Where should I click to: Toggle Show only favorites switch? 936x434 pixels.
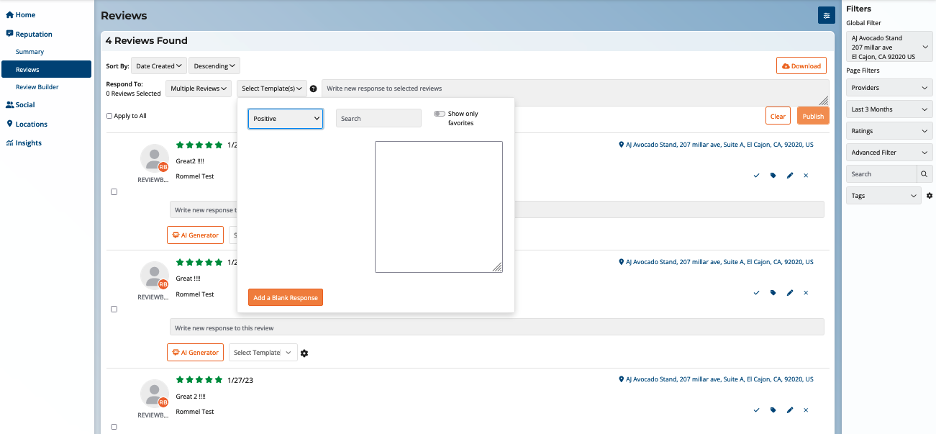click(x=439, y=114)
